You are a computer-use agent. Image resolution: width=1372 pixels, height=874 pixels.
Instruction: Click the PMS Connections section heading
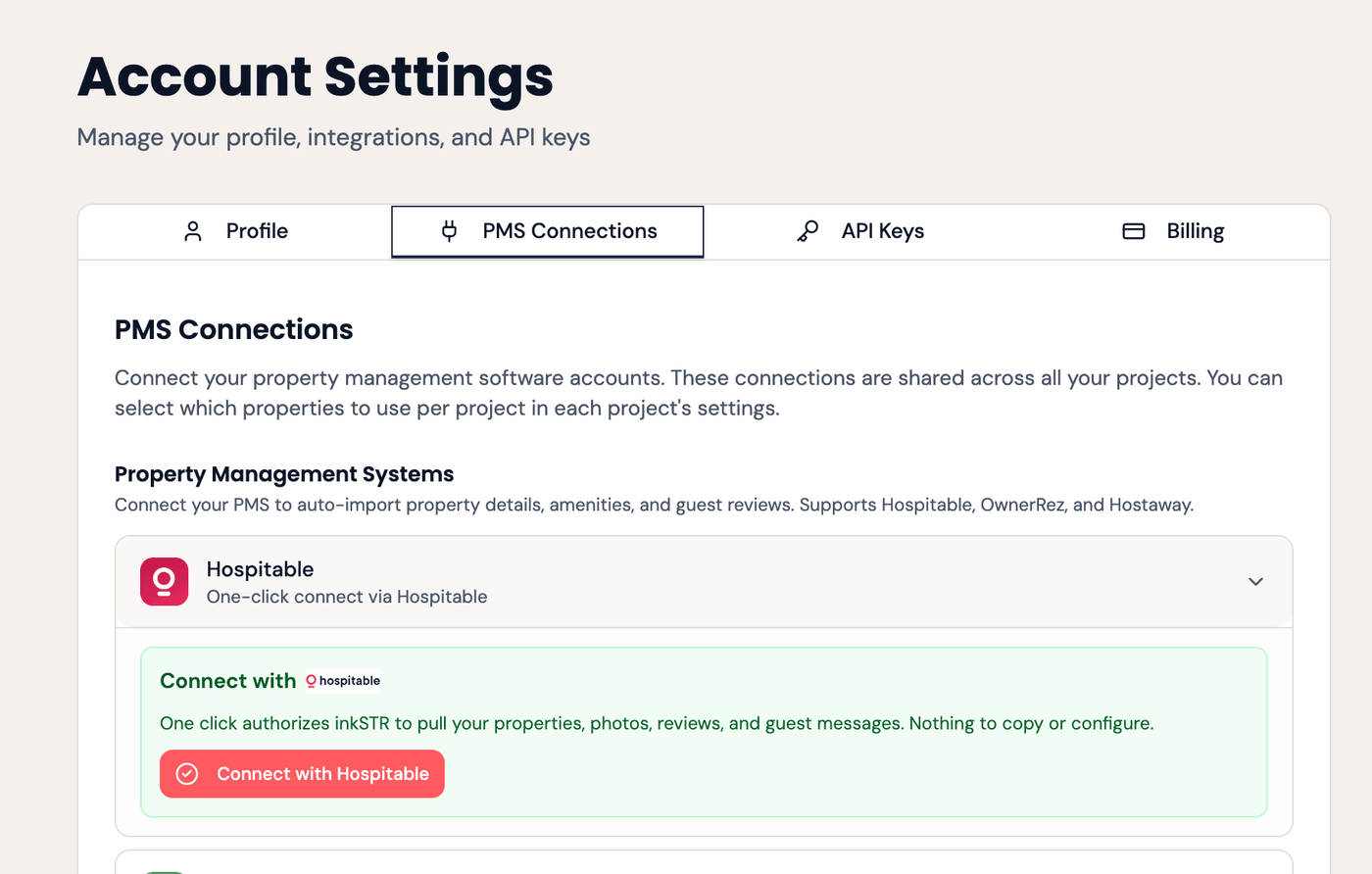tap(233, 329)
